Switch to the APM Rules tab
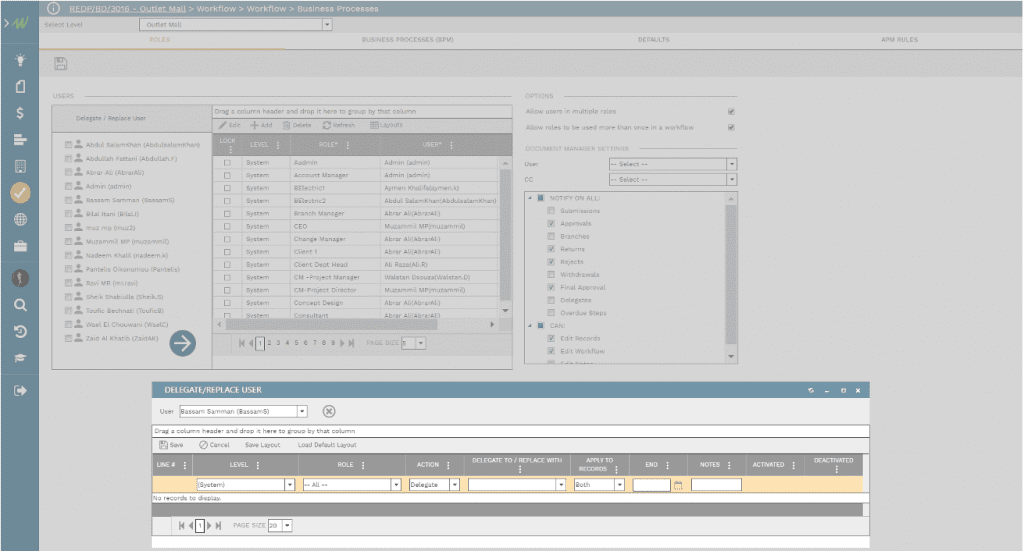This screenshot has width=1024, height=551. (899, 40)
